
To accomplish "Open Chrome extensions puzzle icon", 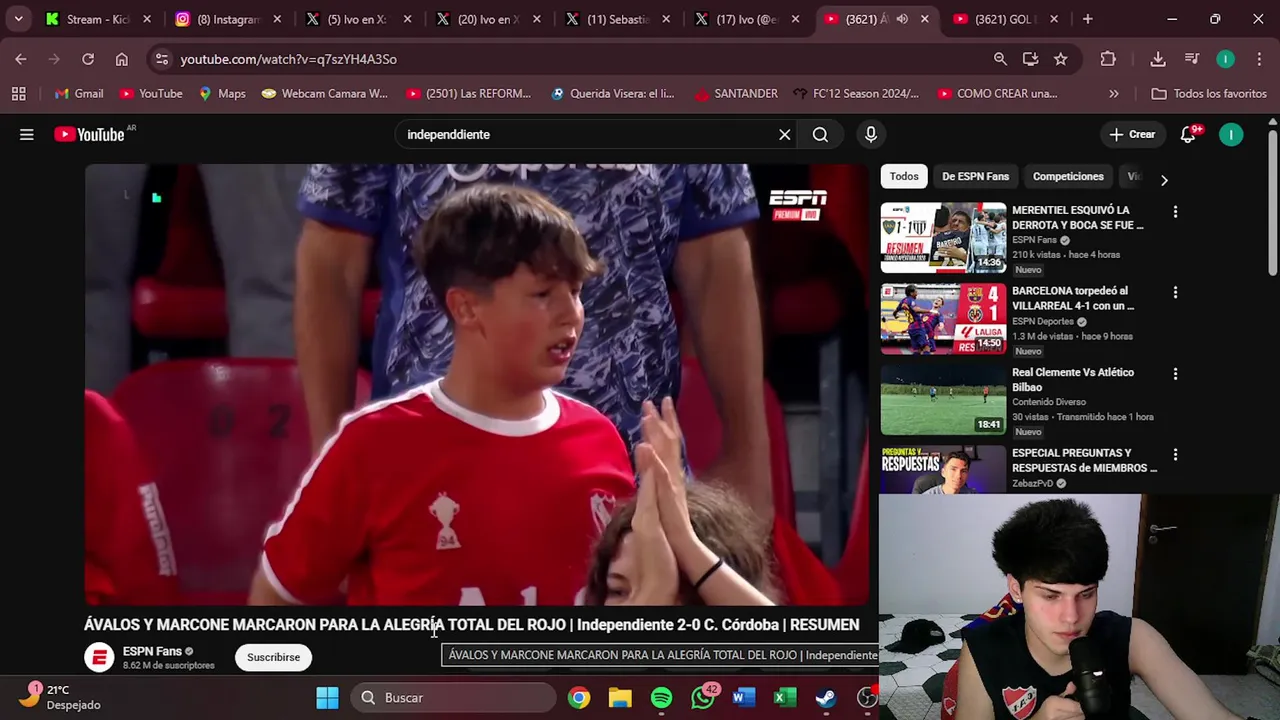I will (1108, 59).
